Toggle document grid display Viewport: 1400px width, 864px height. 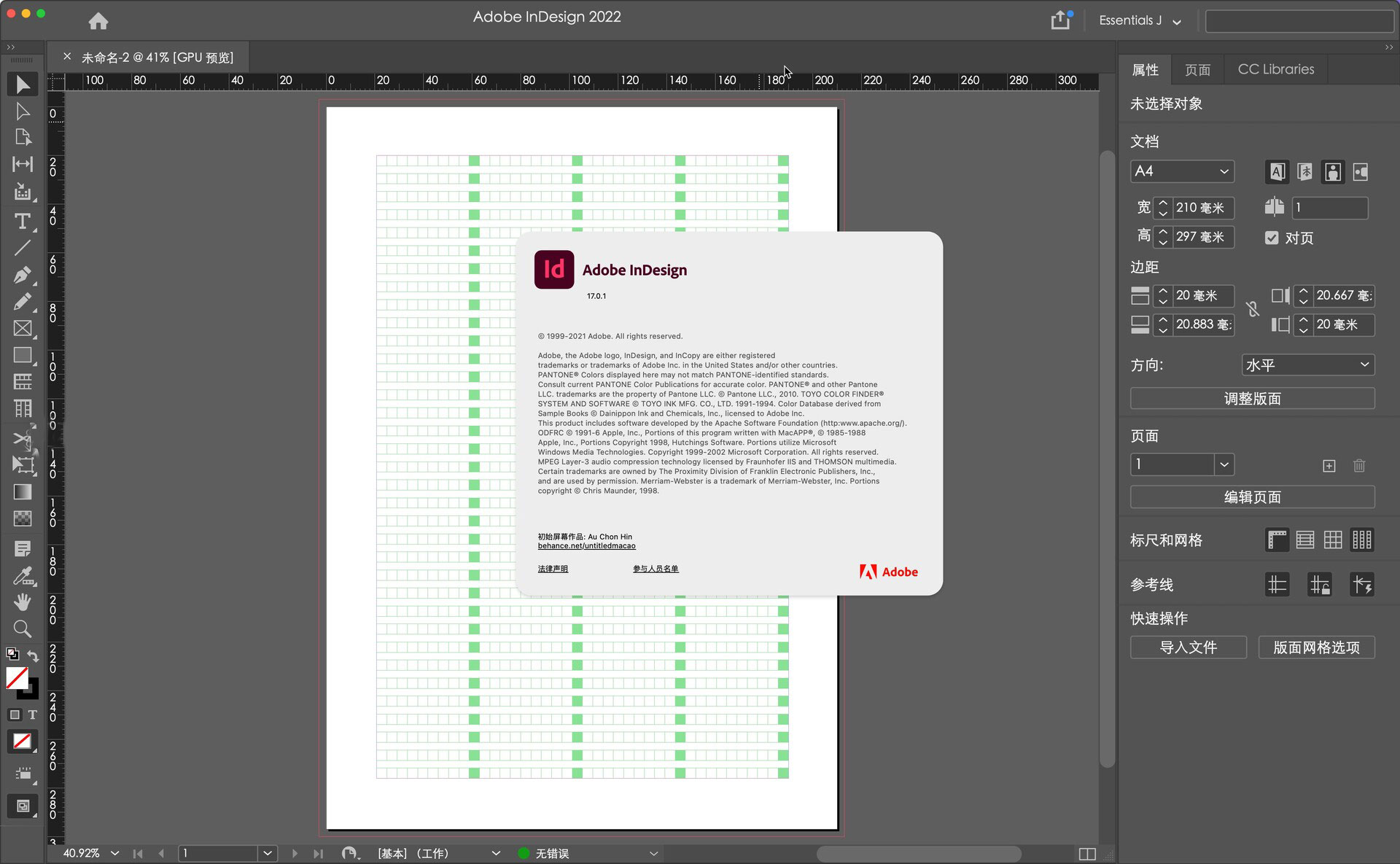click(x=1333, y=540)
